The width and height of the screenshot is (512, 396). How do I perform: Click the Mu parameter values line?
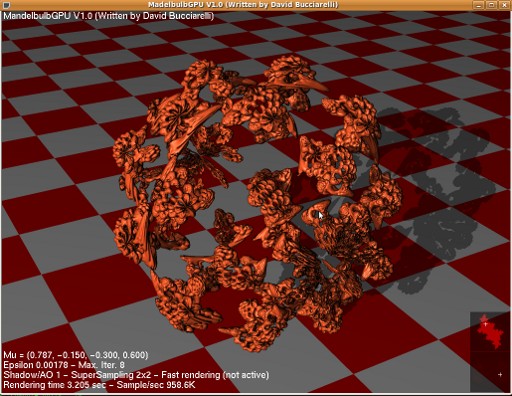(x=76, y=355)
